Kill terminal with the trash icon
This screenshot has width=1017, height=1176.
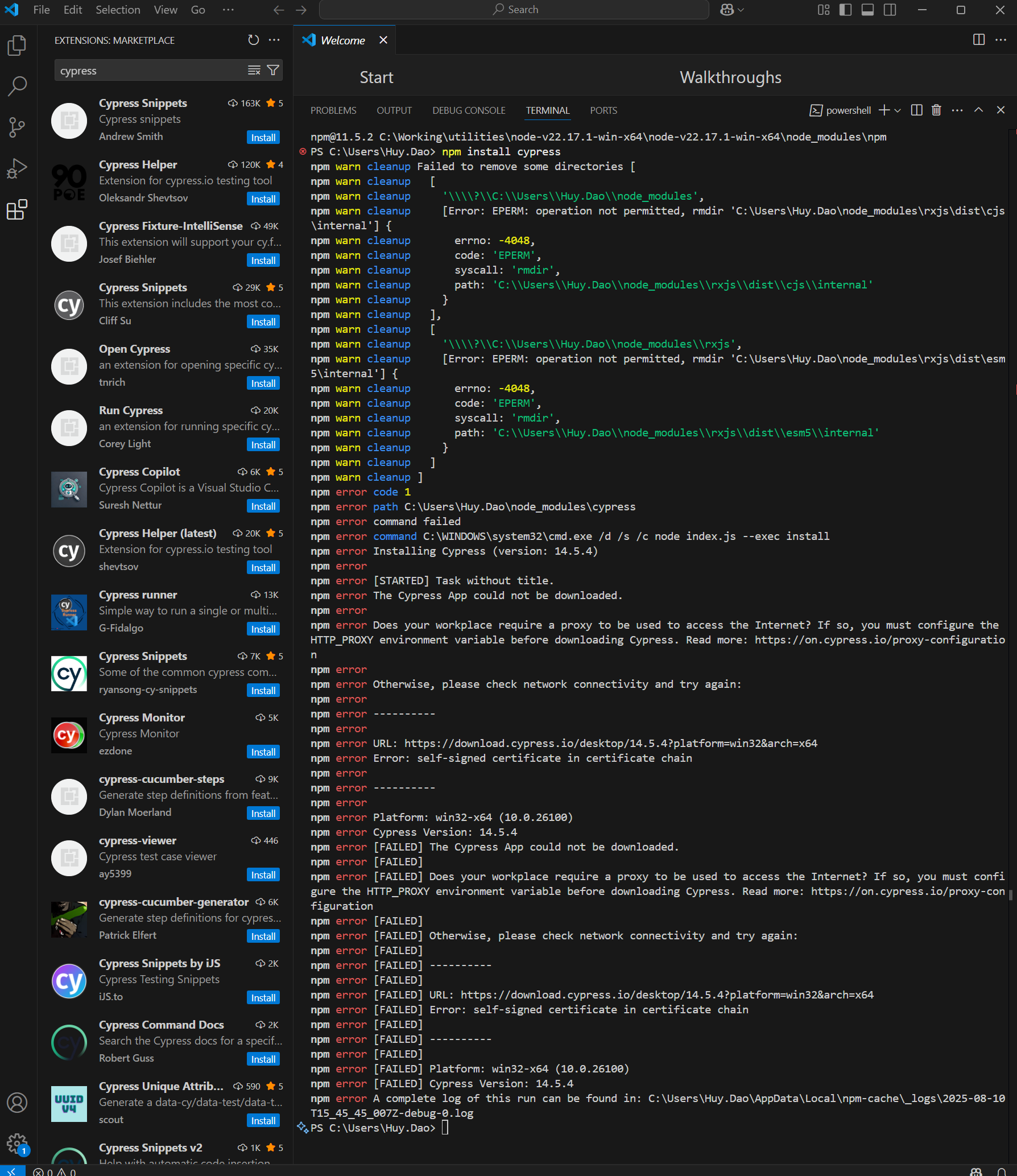936,110
